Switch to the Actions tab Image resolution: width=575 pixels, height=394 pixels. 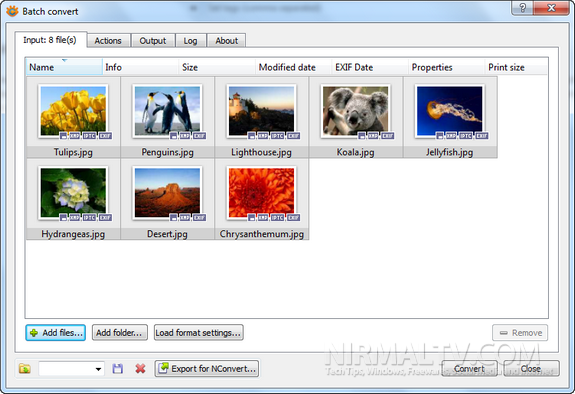pyautogui.click(x=108, y=41)
